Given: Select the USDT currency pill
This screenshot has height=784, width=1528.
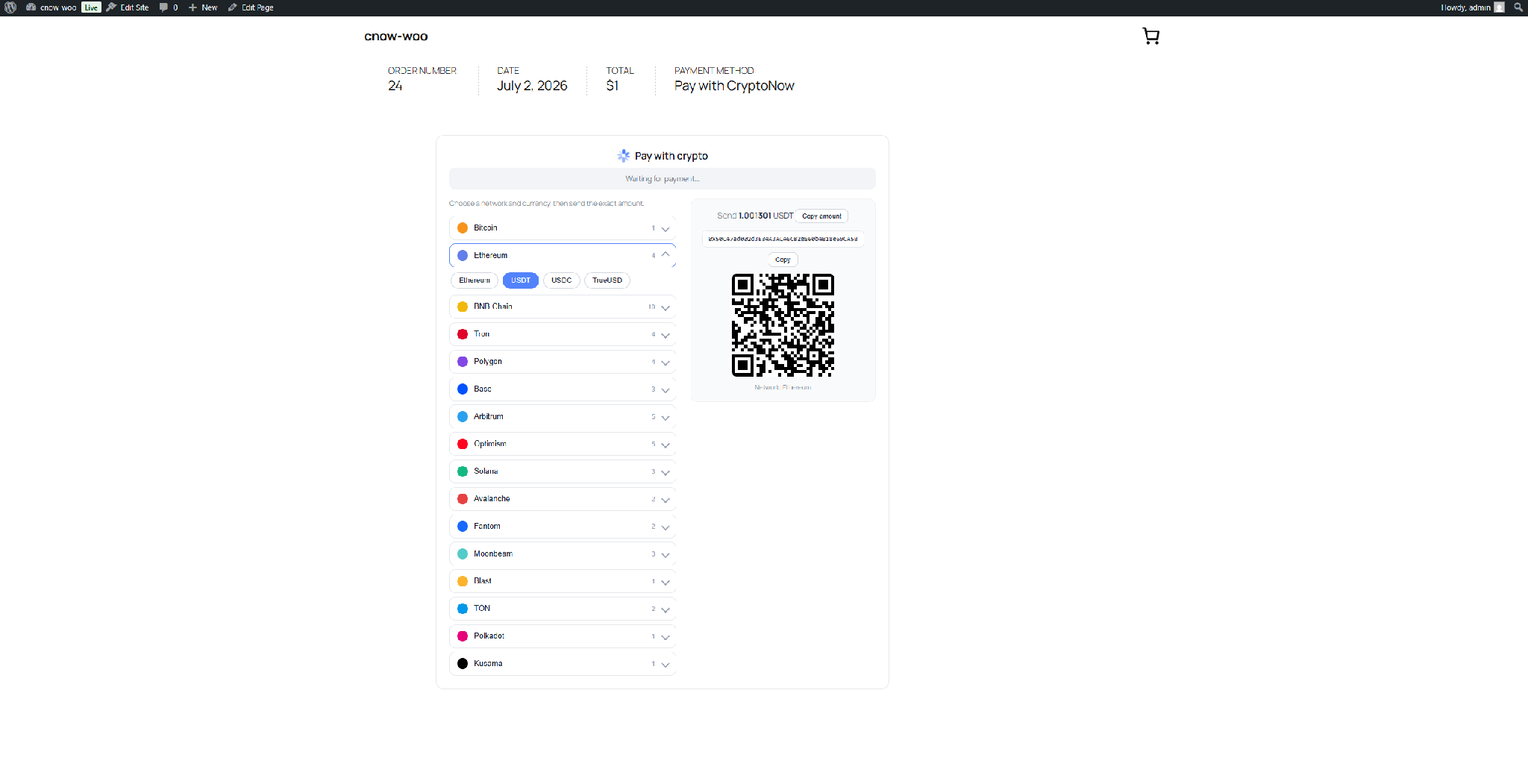Looking at the screenshot, I should coord(521,280).
